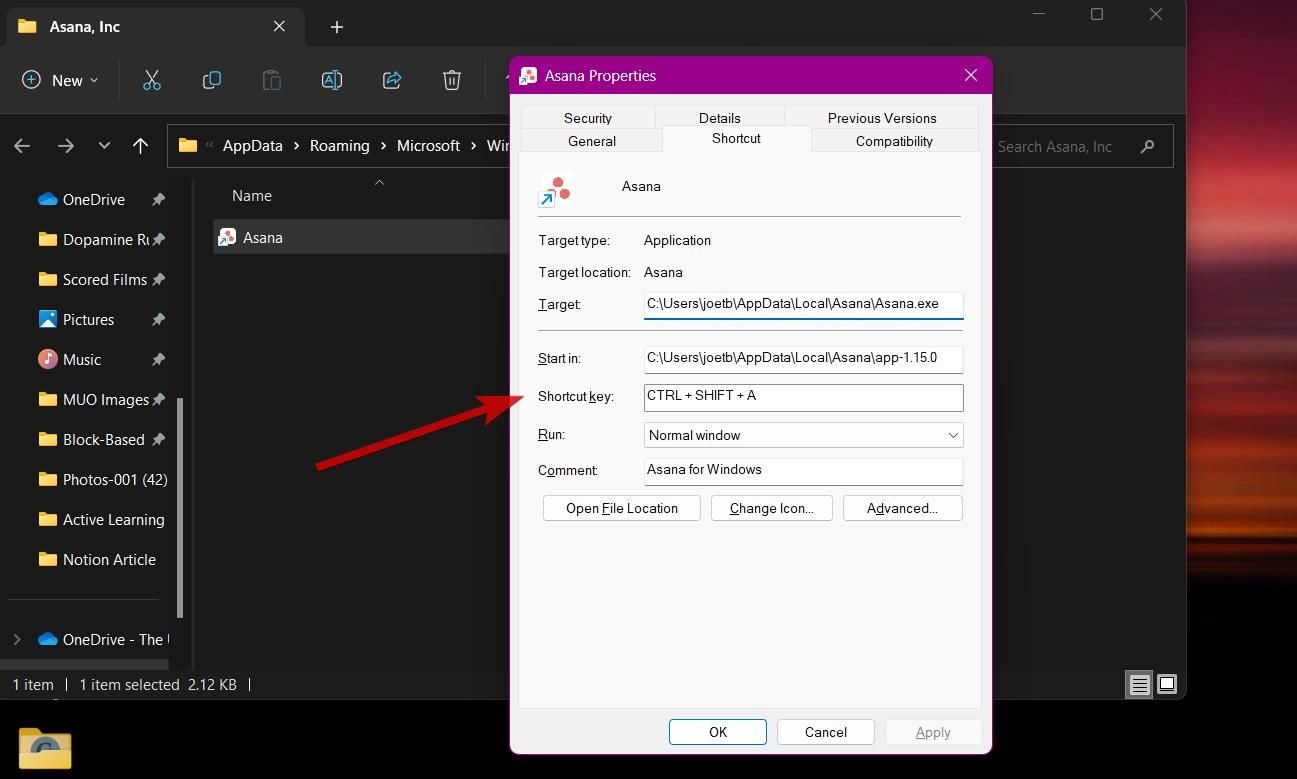Click the Copy icon in File Explorer toolbar
Screen dimensions: 1297x779
point(212,80)
